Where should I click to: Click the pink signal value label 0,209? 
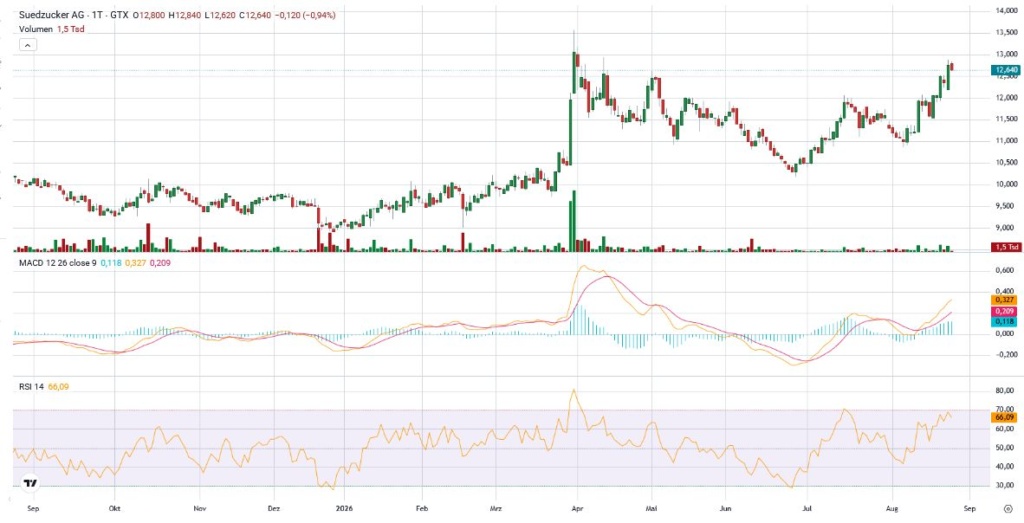click(1005, 311)
